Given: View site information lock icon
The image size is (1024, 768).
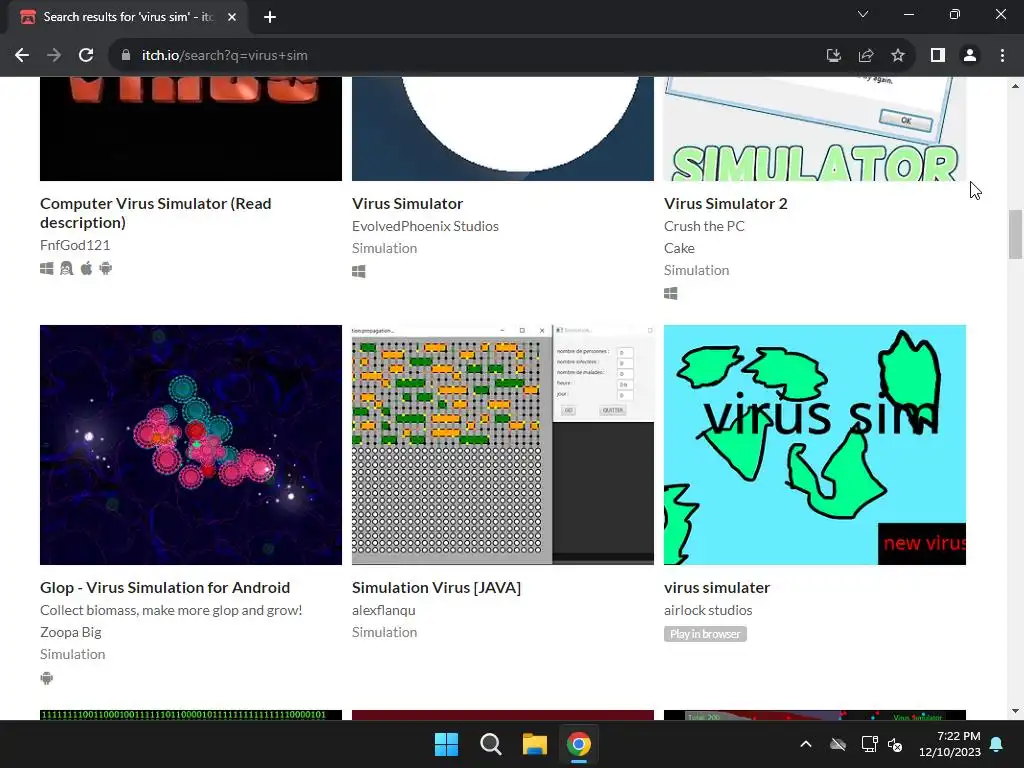Looking at the screenshot, I should pyautogui.click(x=126, y=56).
